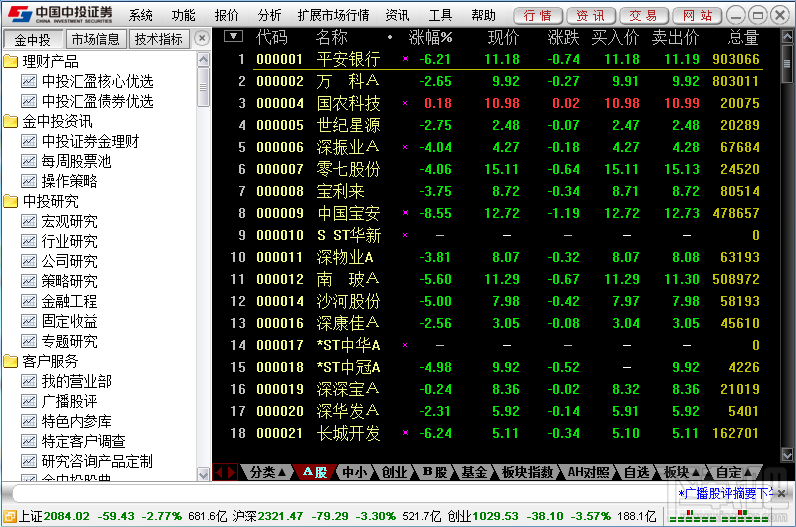796x527 pixels.
Task: Open 行业研究 chart icon
Action: coord(29,241)
